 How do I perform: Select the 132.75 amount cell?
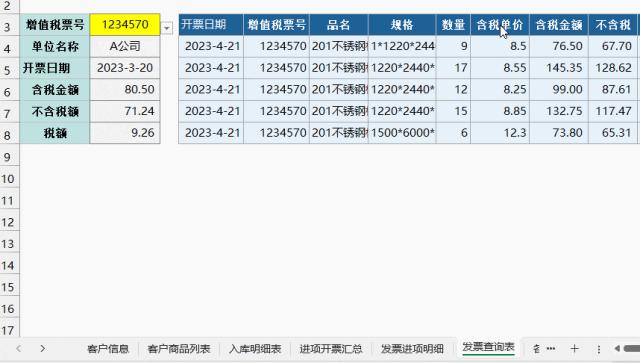[x=559, y=111]
